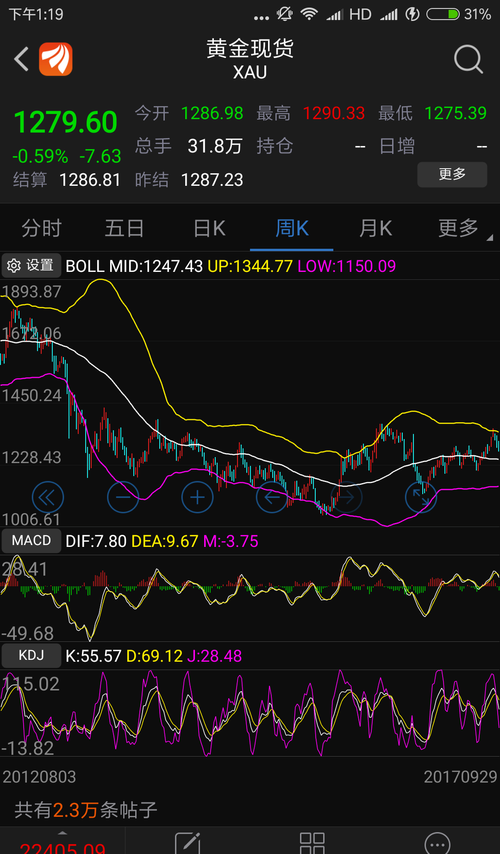Select the 周K tab
The height and width of the screenshot is (854, 500).
292,229
